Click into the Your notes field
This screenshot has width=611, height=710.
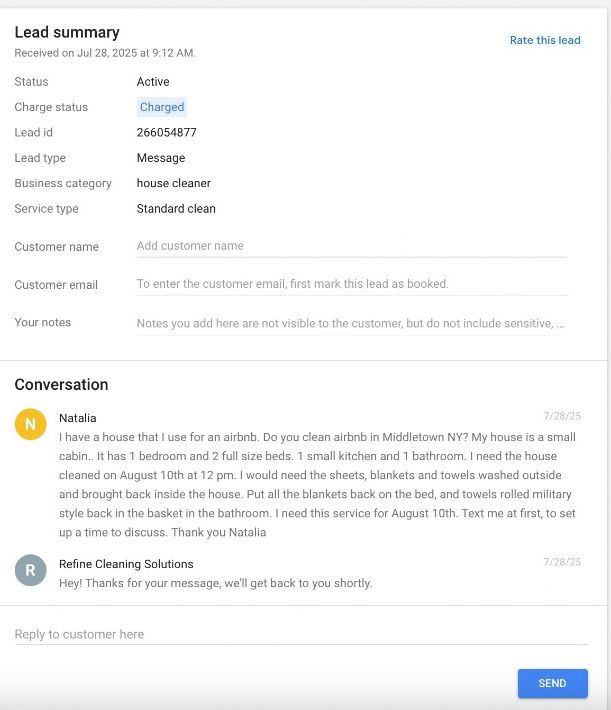(350, 323)
